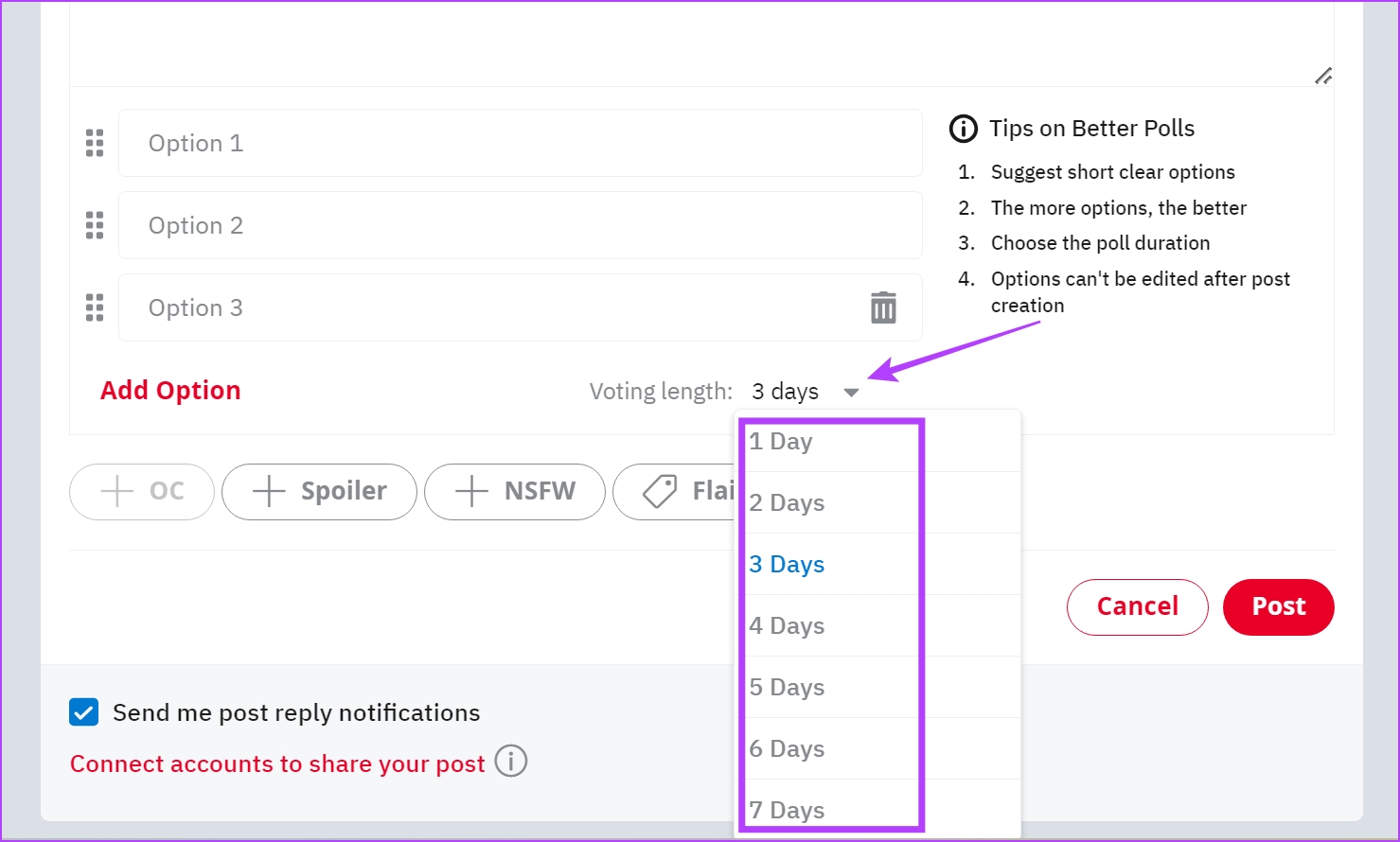Click the Add Option link

(170, 391)
